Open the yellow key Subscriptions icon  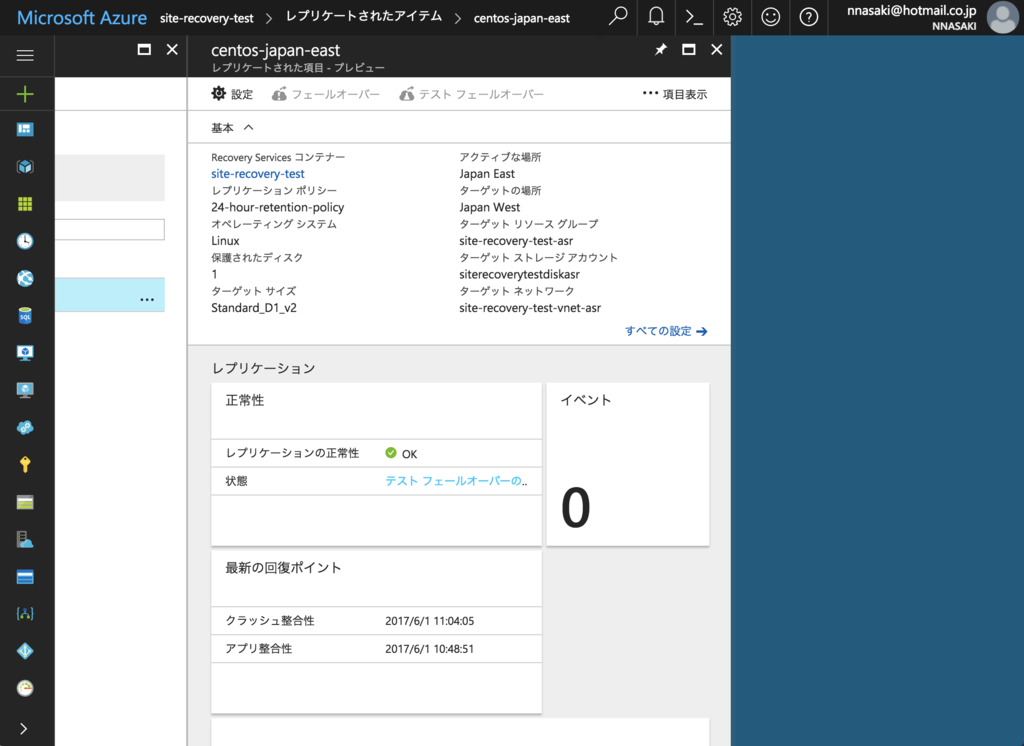[x=25, y=464]
